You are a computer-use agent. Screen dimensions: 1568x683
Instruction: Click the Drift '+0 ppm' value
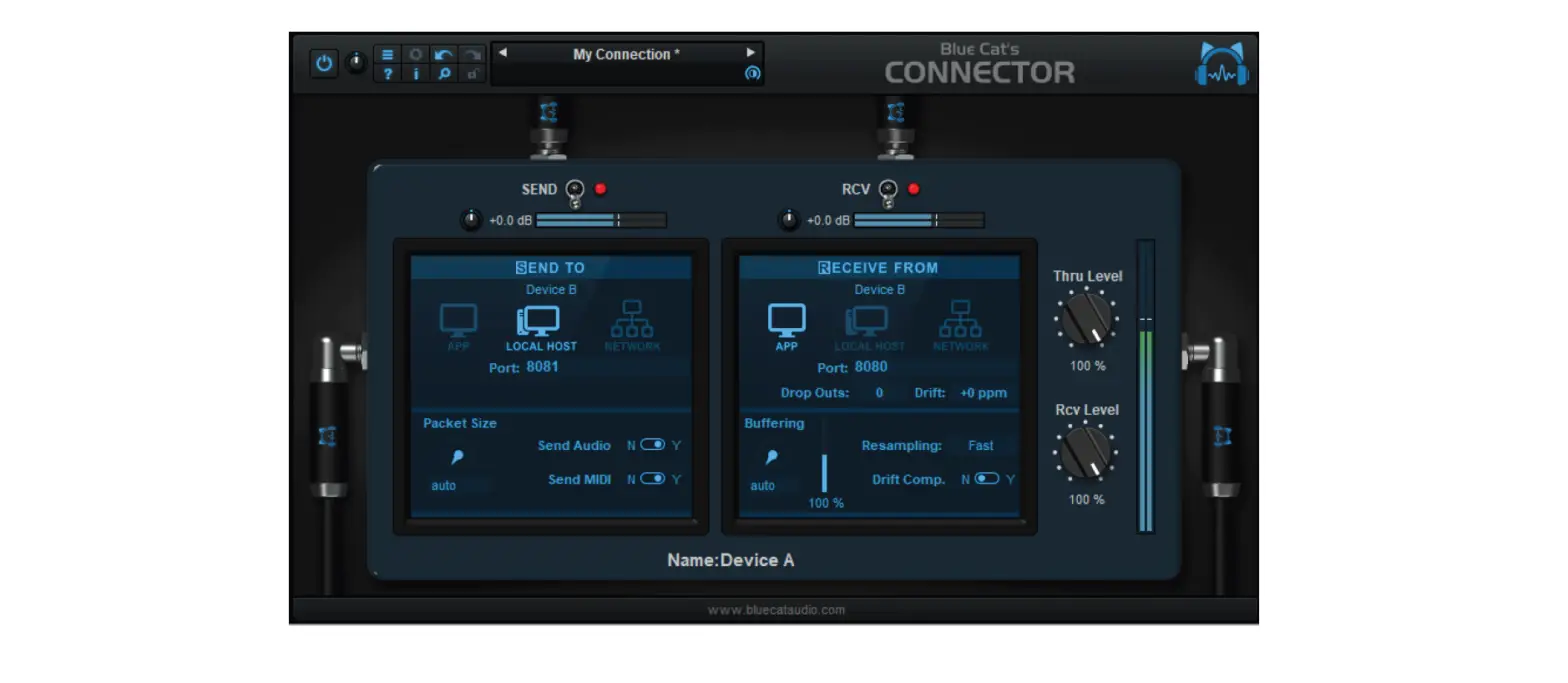pyautogui.click(x=984, y=393)
